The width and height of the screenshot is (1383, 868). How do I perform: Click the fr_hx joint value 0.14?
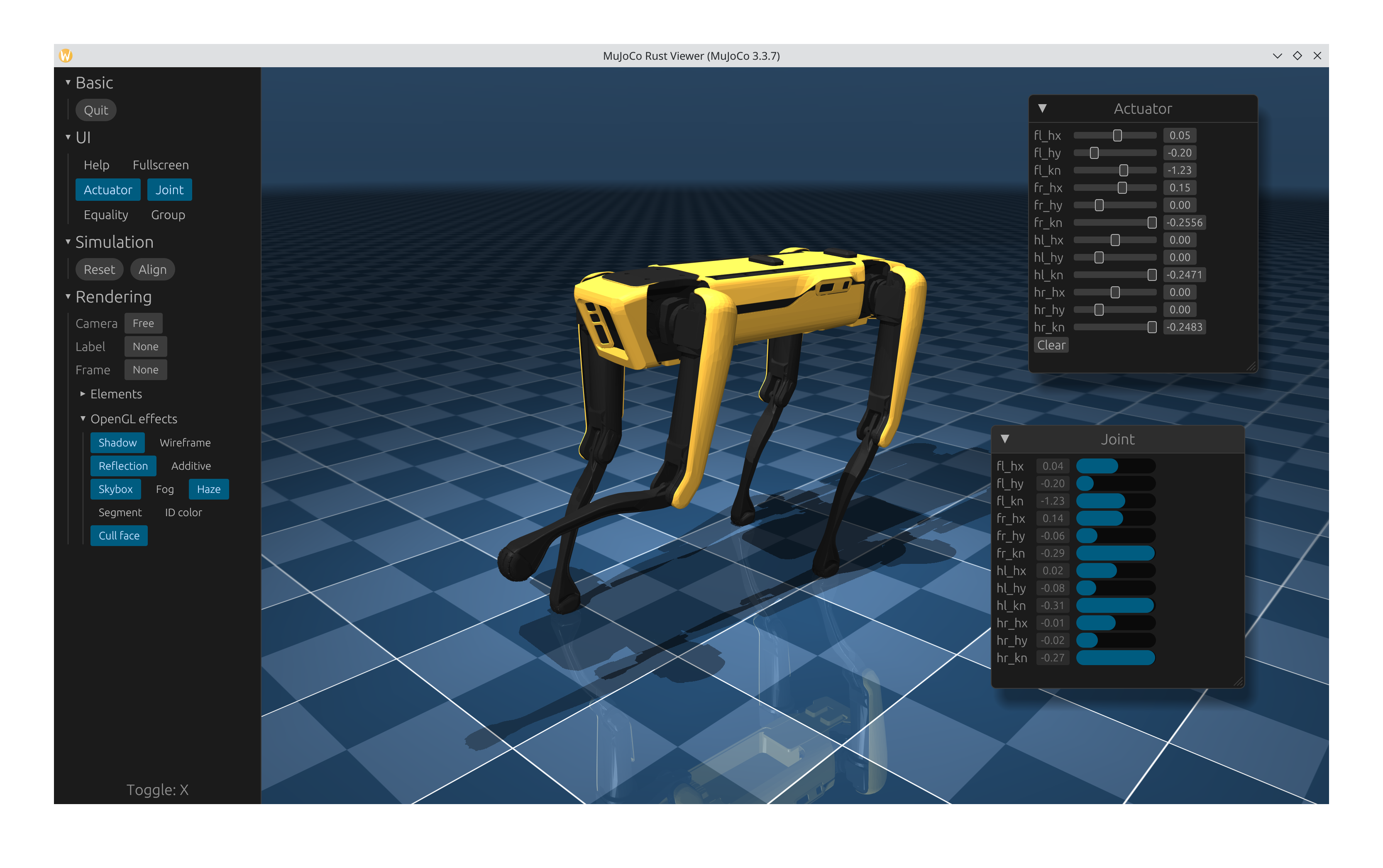(1052, 518)
